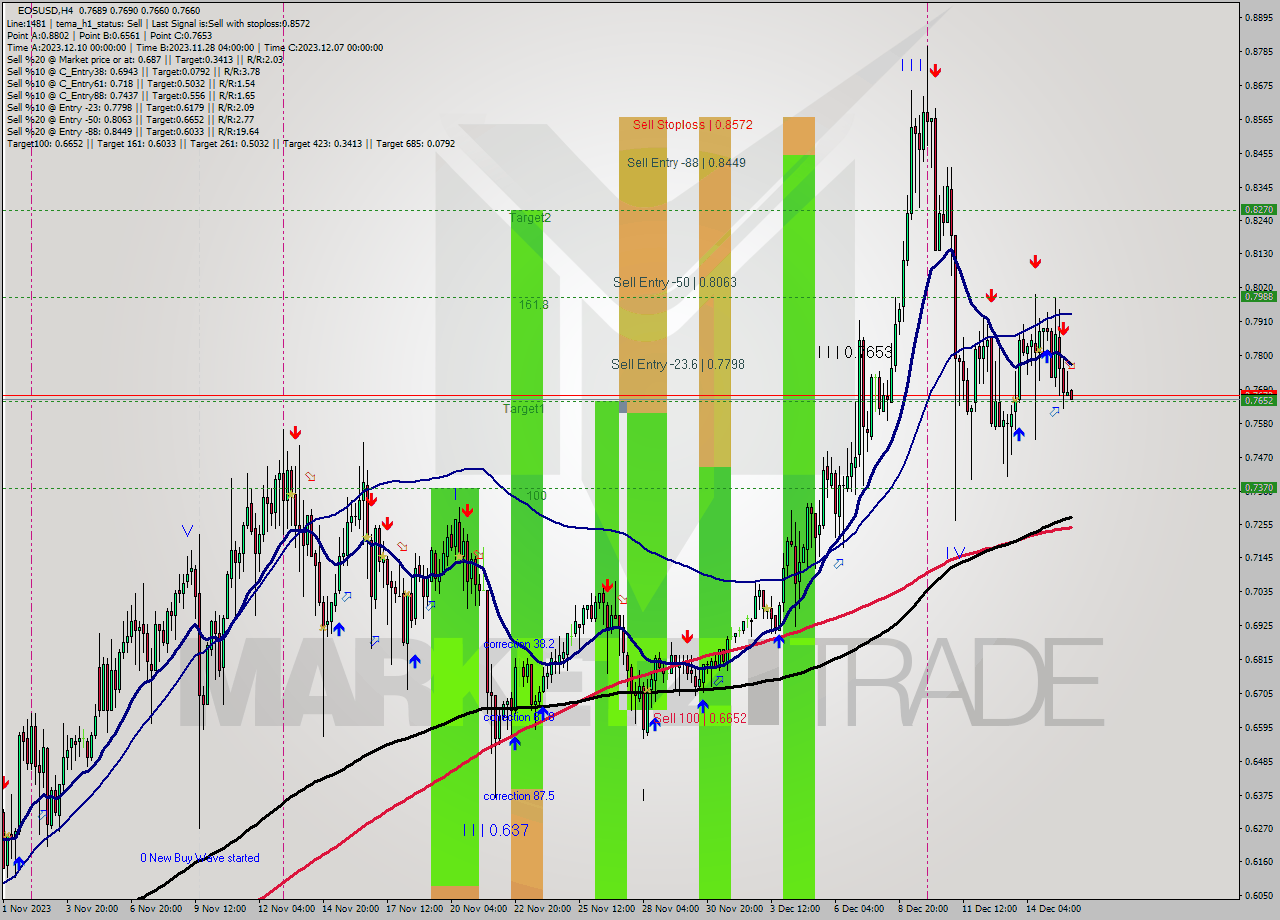
Task: Click the 'Time A:2023.12.10 00:00:00' info line
Action: [x=195, y=47]
